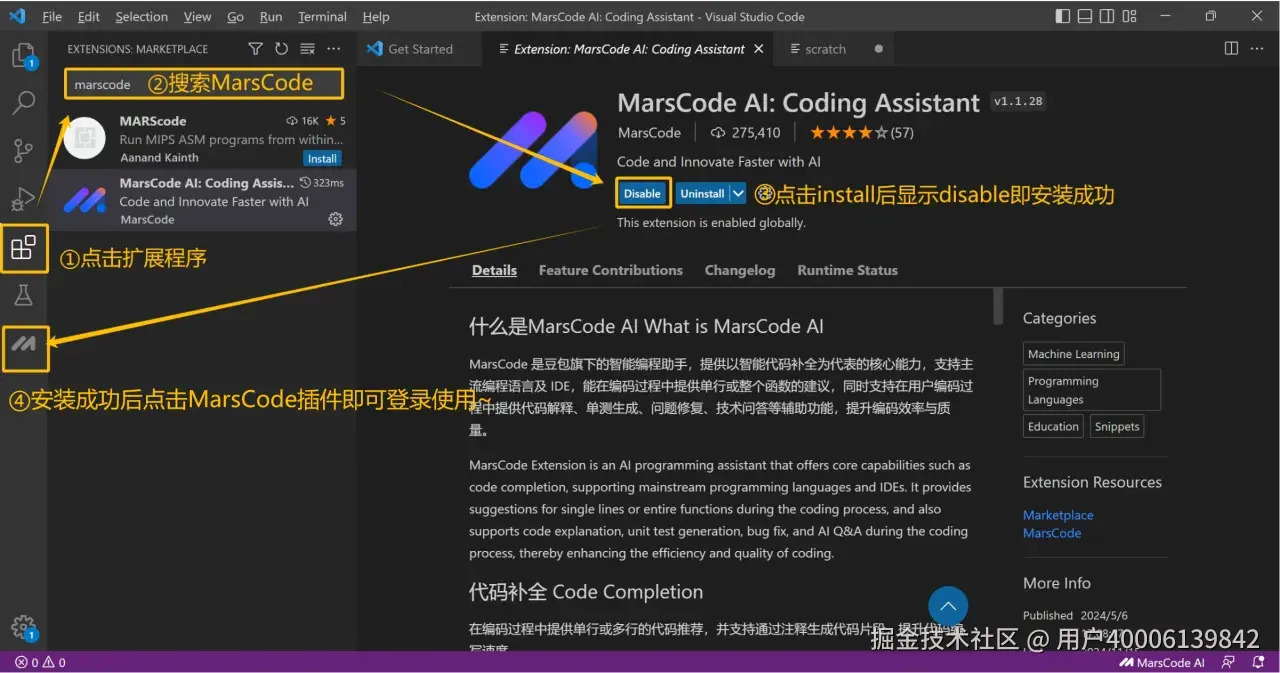This screenshot has width=1280, height=673.
Task: Switch to the Feature Contributions tab
Action: tap(610, 269)
